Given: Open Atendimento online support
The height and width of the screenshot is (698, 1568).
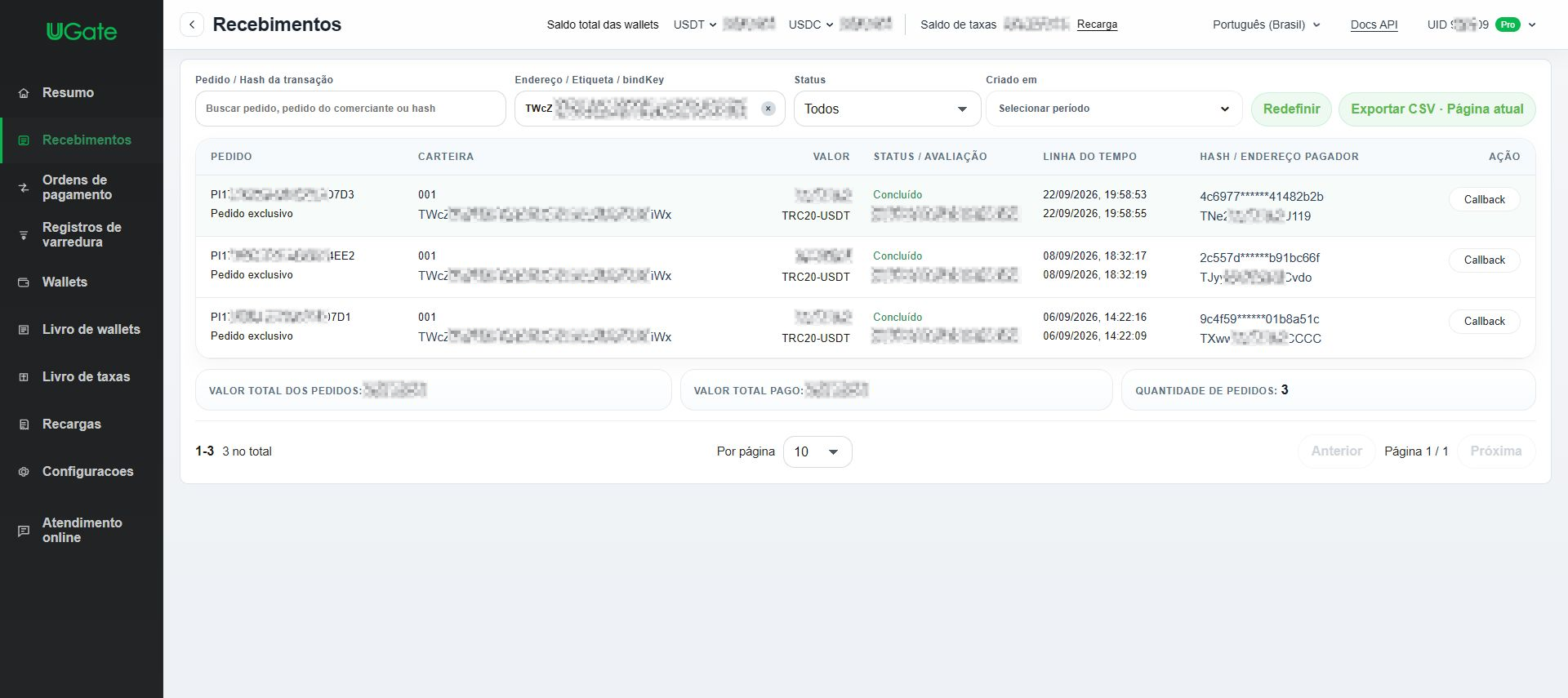Looking at the screenshot, I should click(82, 531).
